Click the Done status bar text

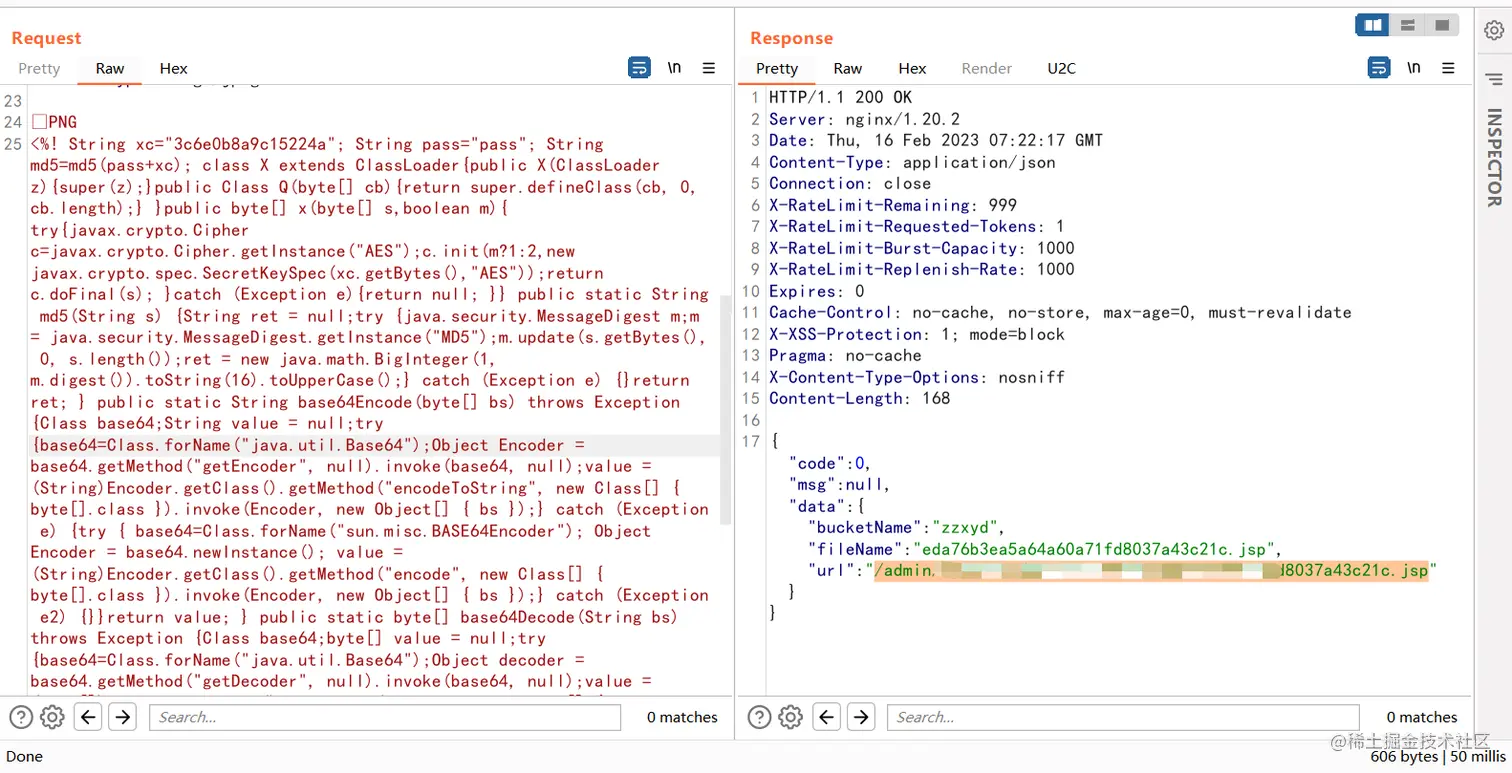24,756
